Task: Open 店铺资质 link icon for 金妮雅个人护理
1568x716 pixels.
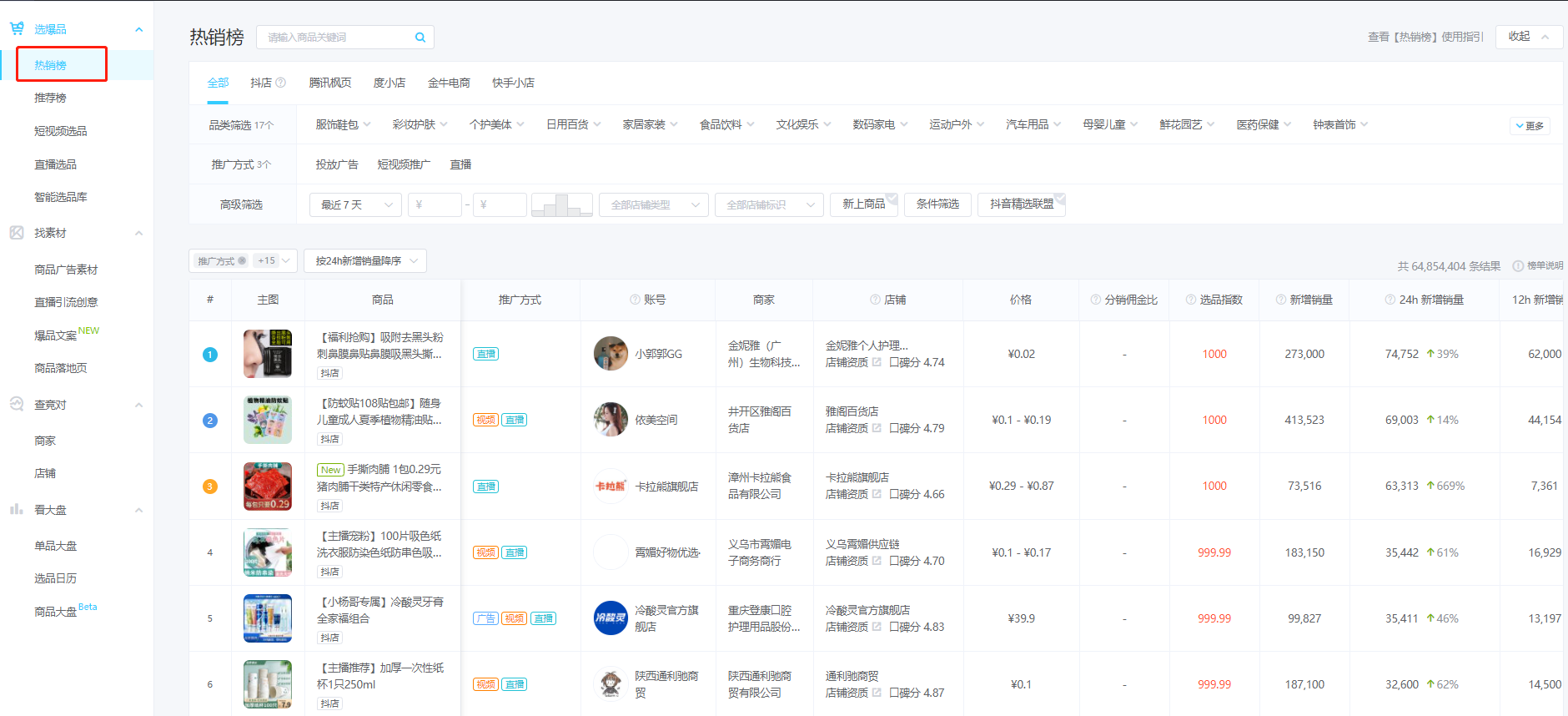Action: (x=877, y=362)
